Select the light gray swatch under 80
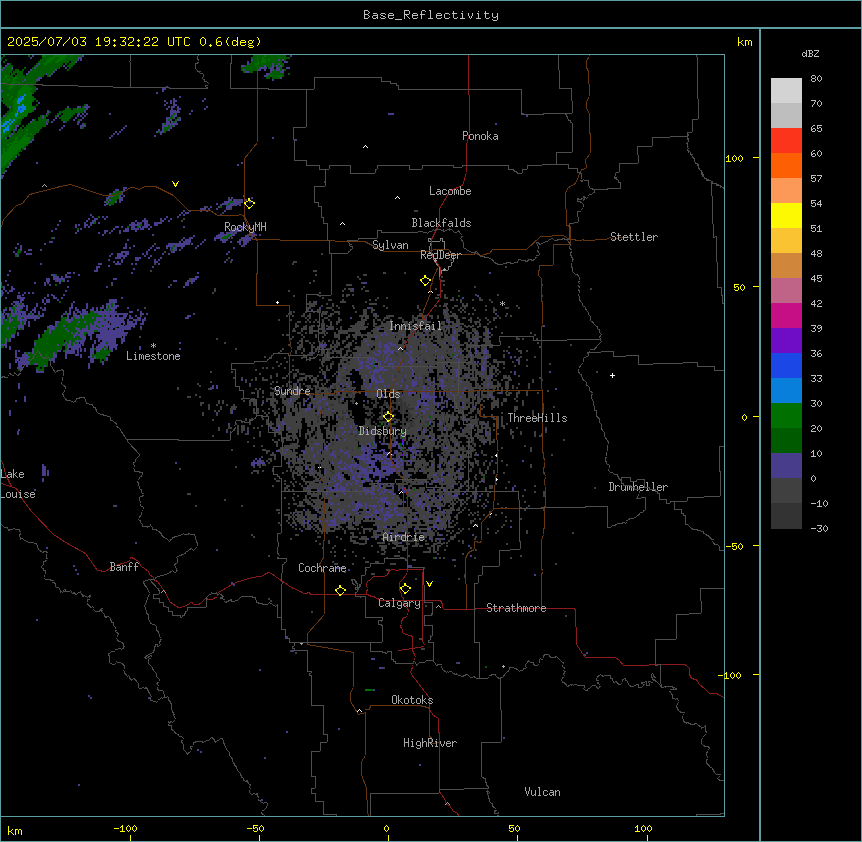This screenshot has height=842, width=862. (x=786, y=91)
